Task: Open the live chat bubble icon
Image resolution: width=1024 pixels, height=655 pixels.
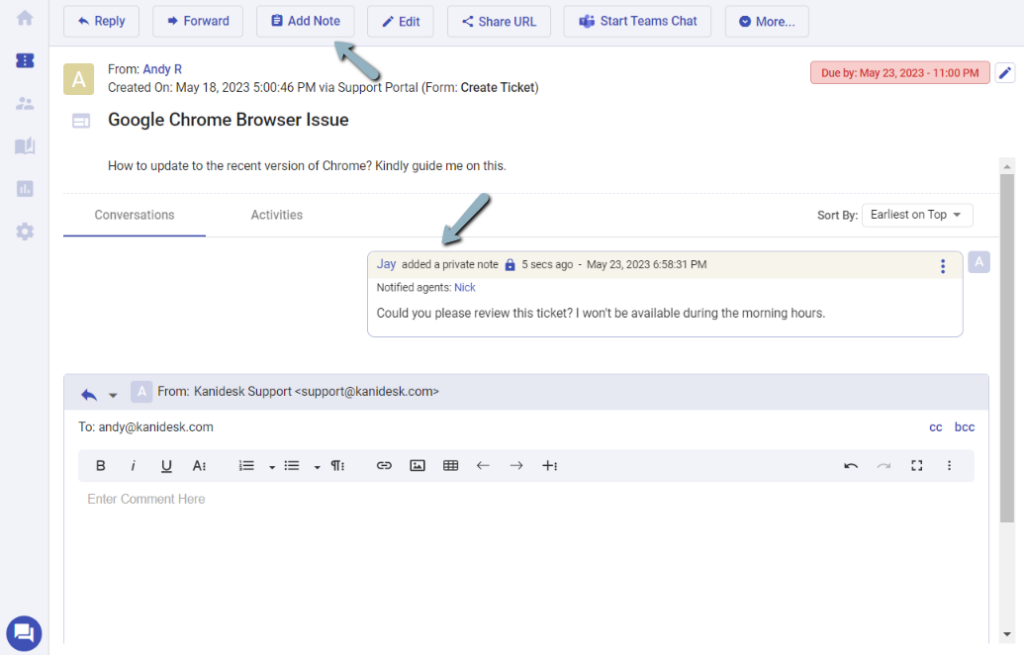Action: 24,632
